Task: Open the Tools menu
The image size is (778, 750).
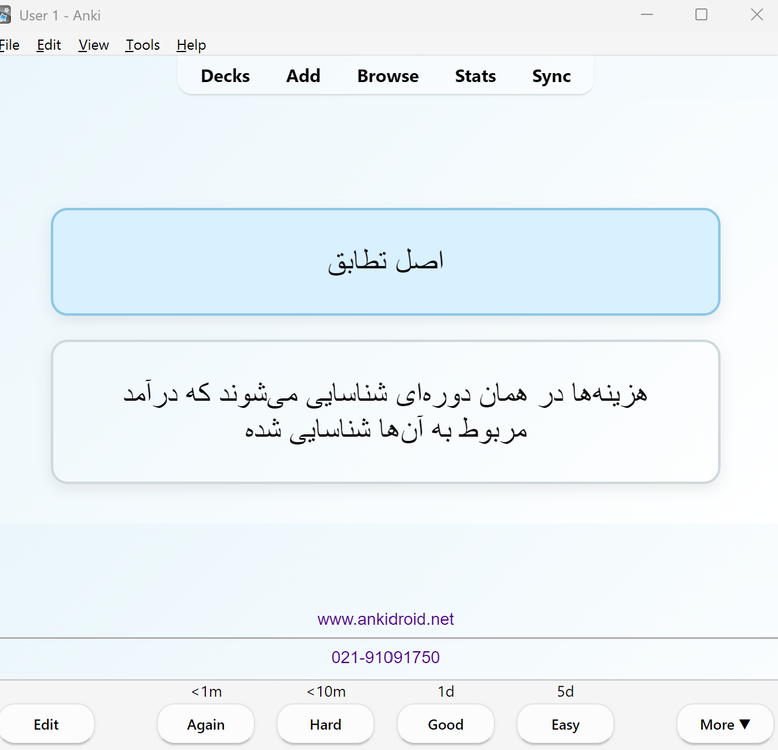Action: [x=142, y=45]
